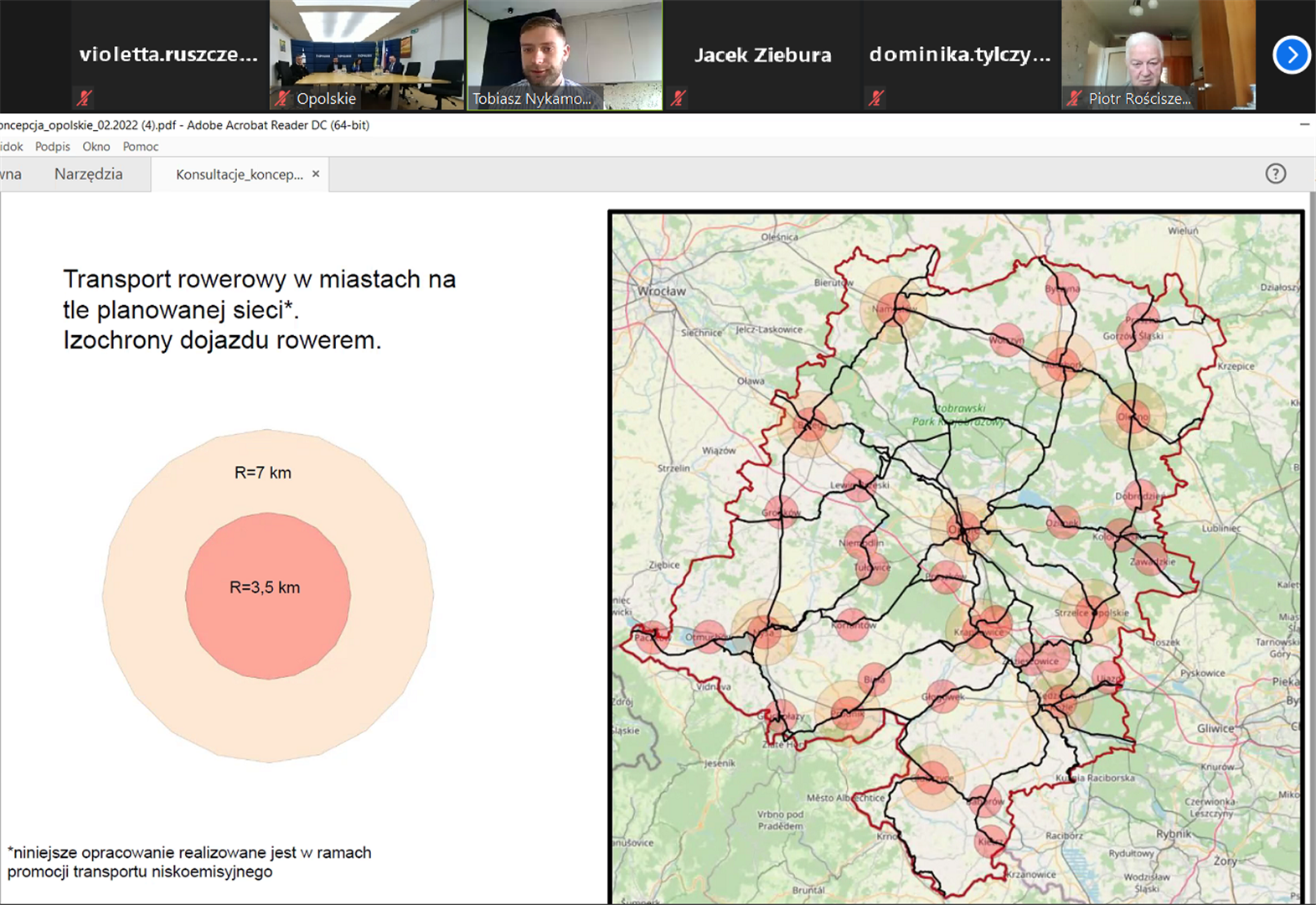Click Wrocław label on the map

point(661,292)
